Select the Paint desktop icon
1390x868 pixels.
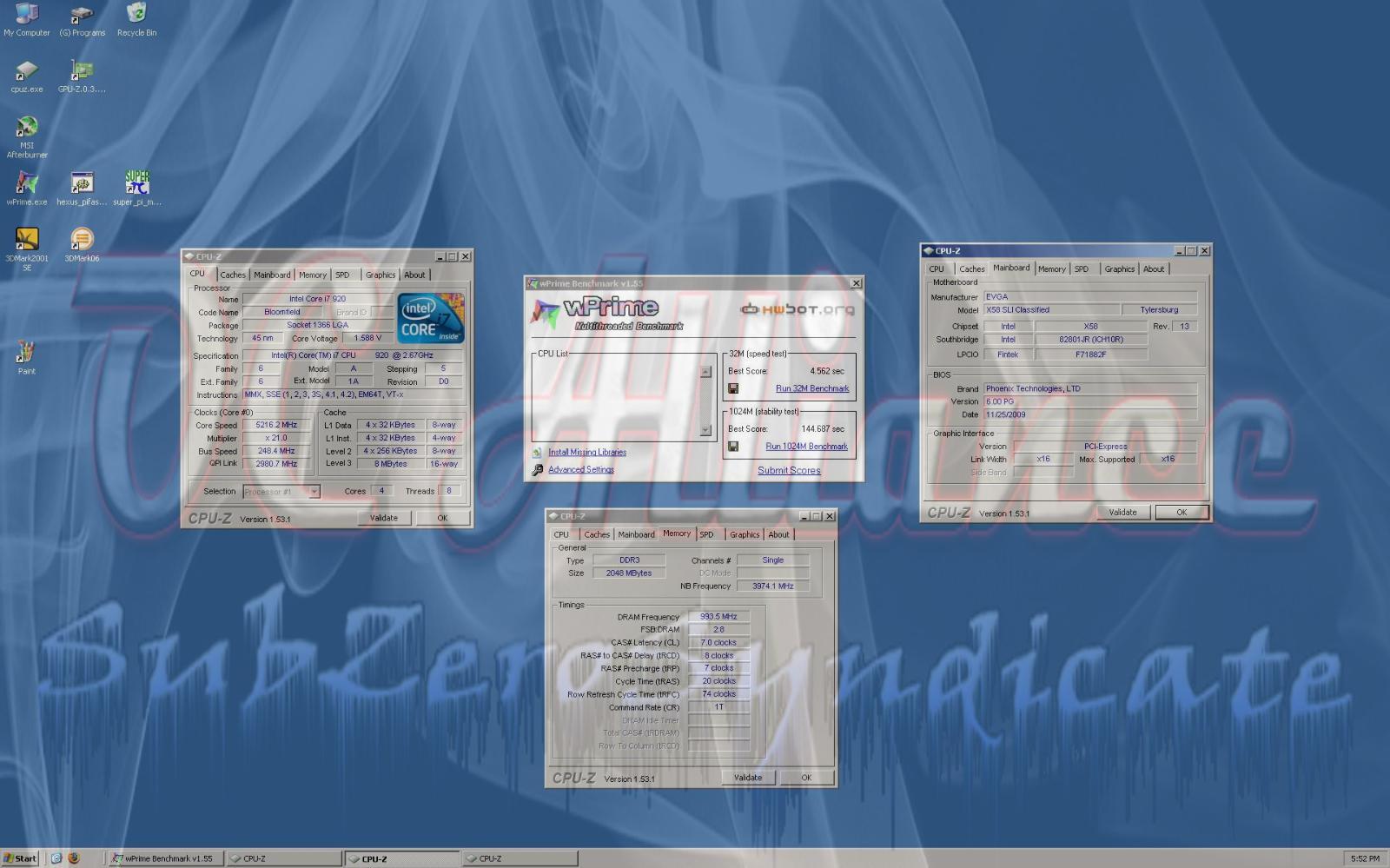coord(27,358)
